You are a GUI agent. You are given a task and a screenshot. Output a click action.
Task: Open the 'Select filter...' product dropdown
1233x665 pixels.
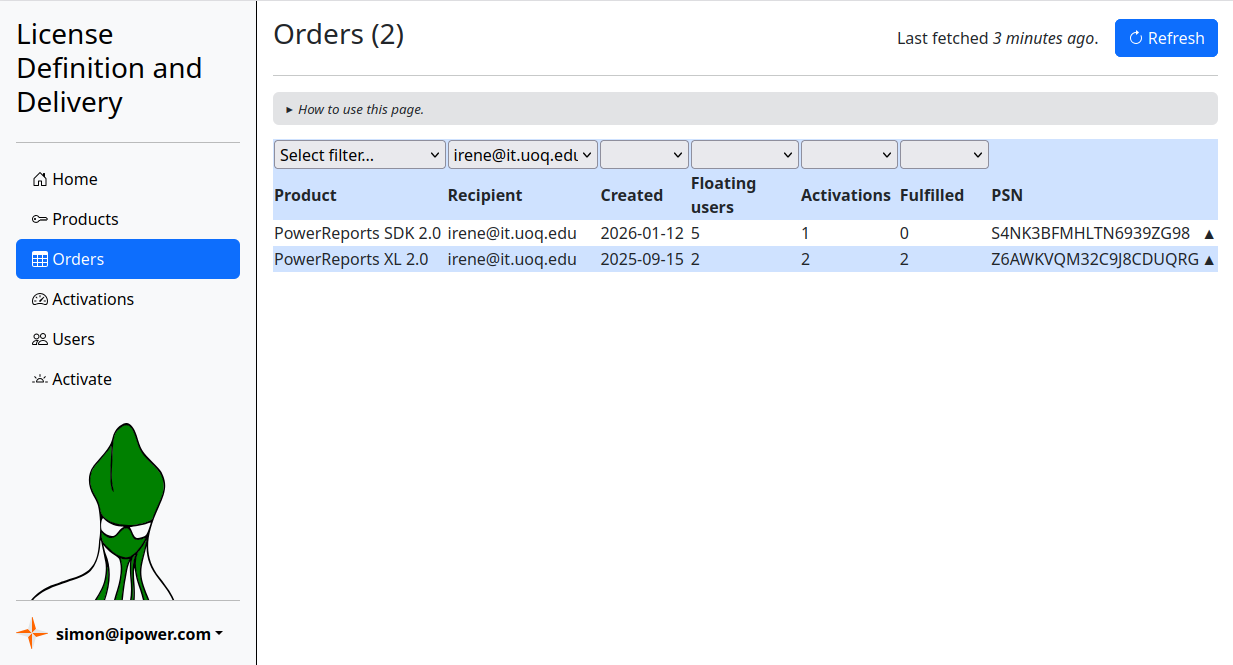pos(360,155)
